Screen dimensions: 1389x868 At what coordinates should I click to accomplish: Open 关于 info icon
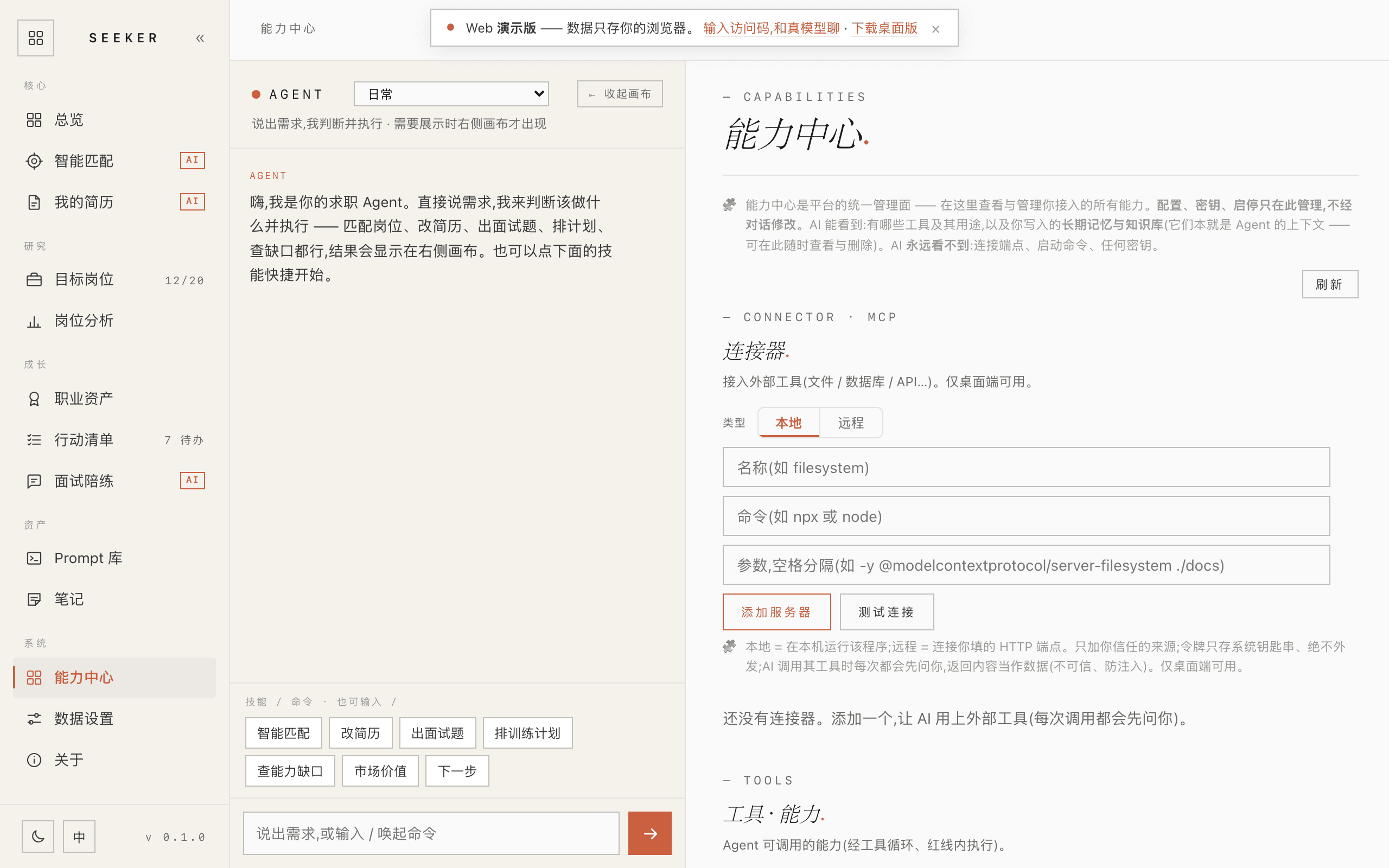pos(34,760)
